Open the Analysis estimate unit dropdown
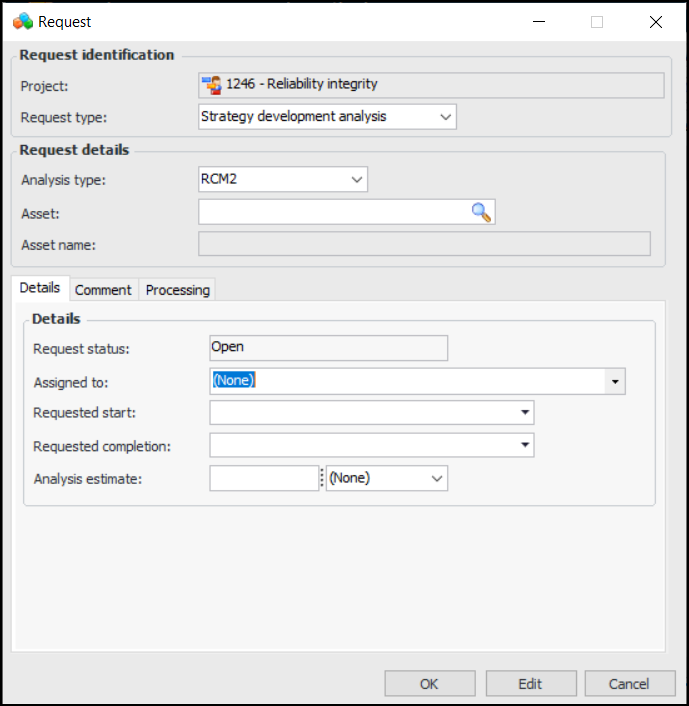The height and width of the screenshot is (706, 689). pyautogui.click(x=436, y=478)
